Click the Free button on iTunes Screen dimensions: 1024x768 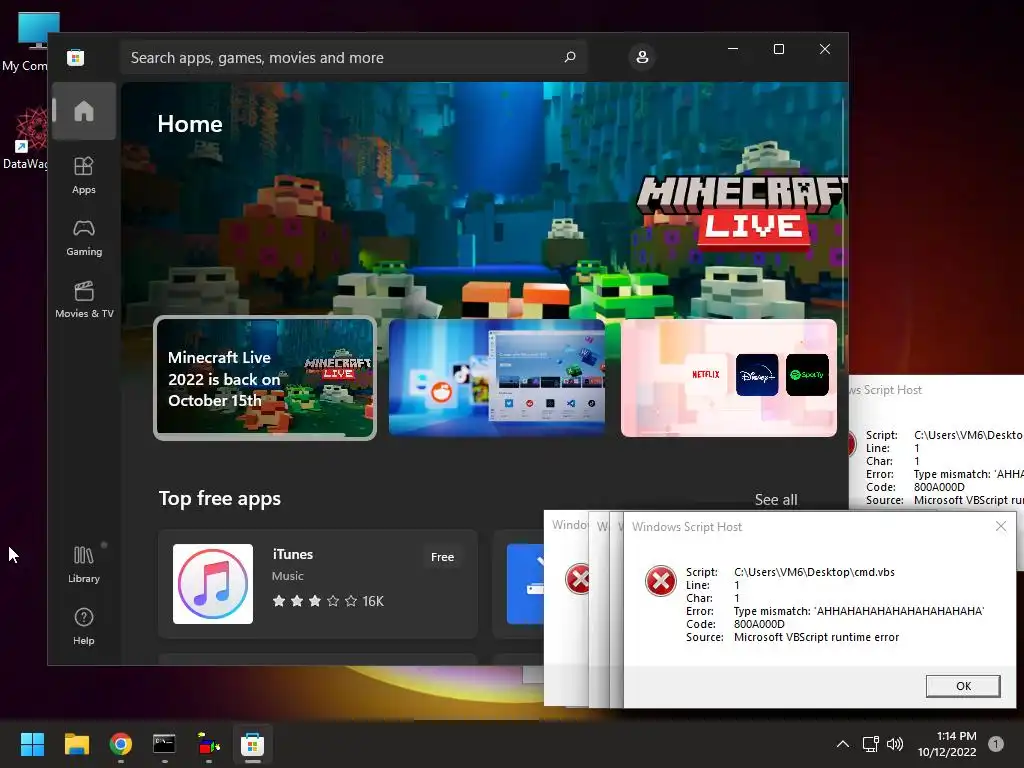442,557
